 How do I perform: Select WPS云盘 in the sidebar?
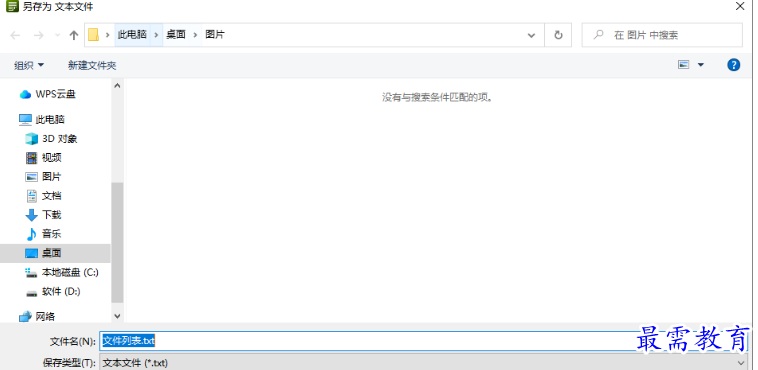click(56, 94)
